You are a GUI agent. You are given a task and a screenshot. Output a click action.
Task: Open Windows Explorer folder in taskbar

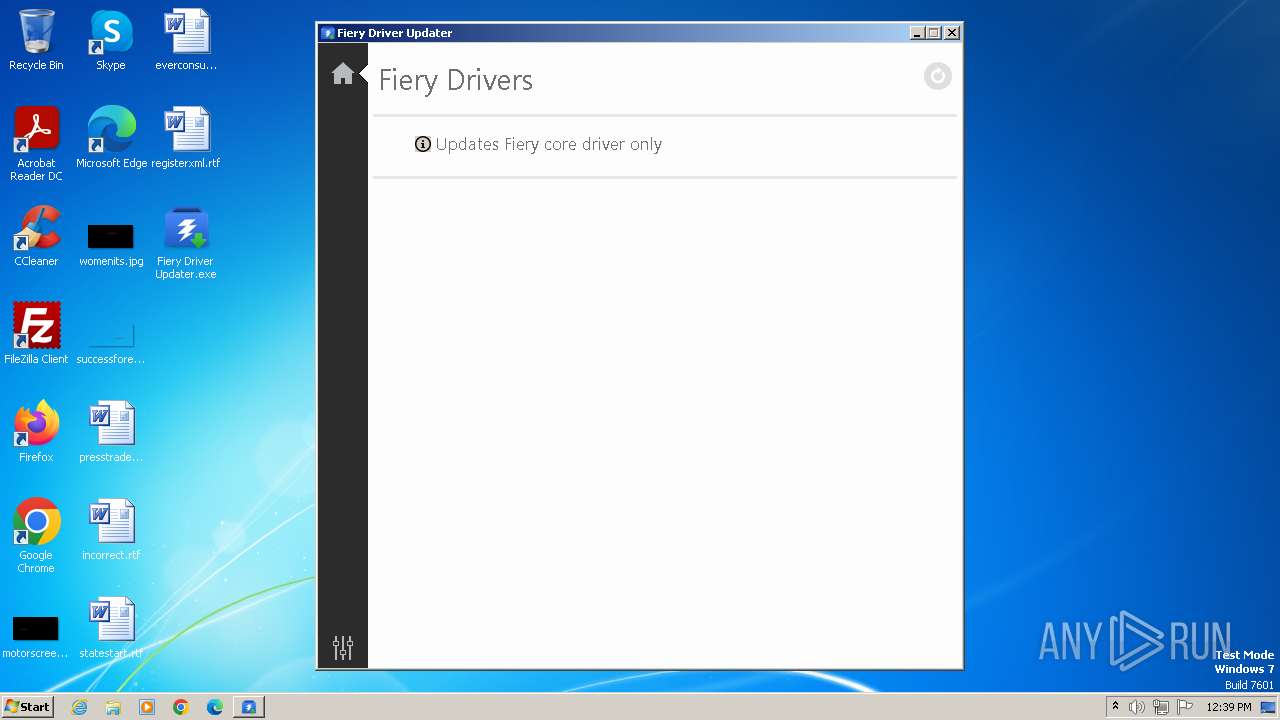pos(113,707)
